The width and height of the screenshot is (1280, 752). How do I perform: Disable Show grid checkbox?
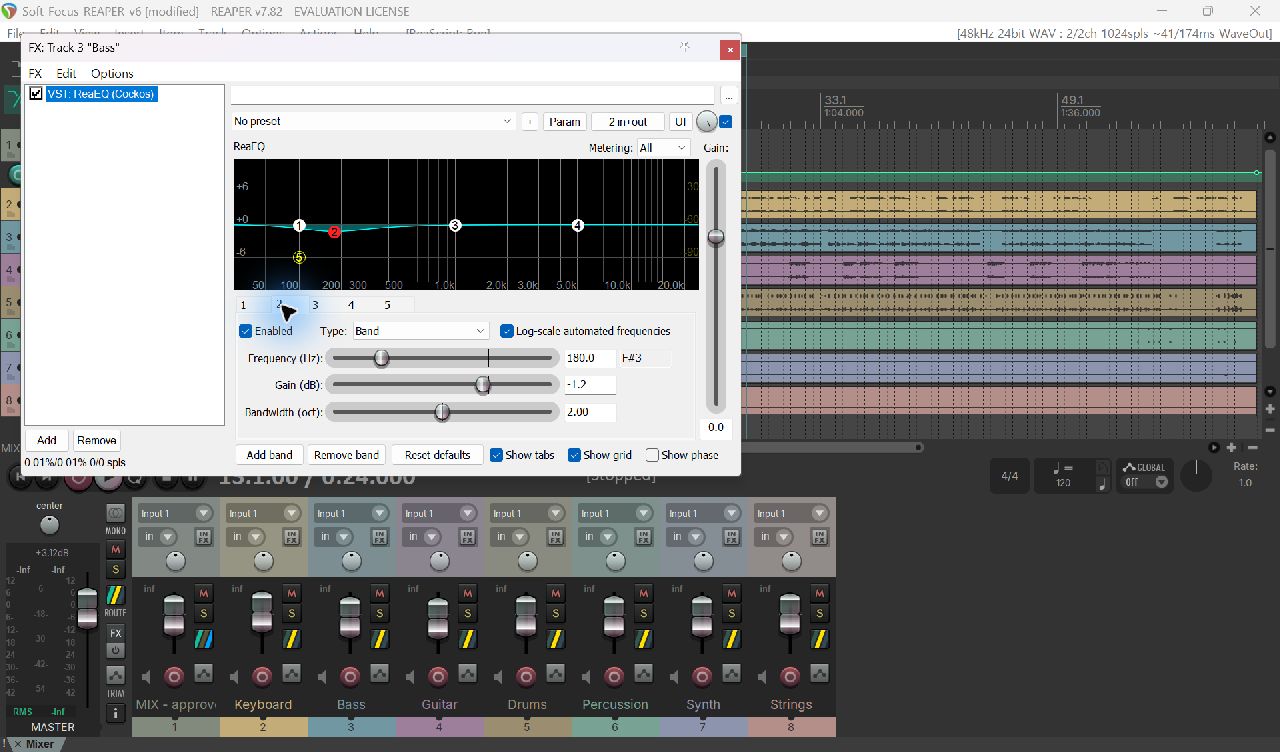[574, 455]
